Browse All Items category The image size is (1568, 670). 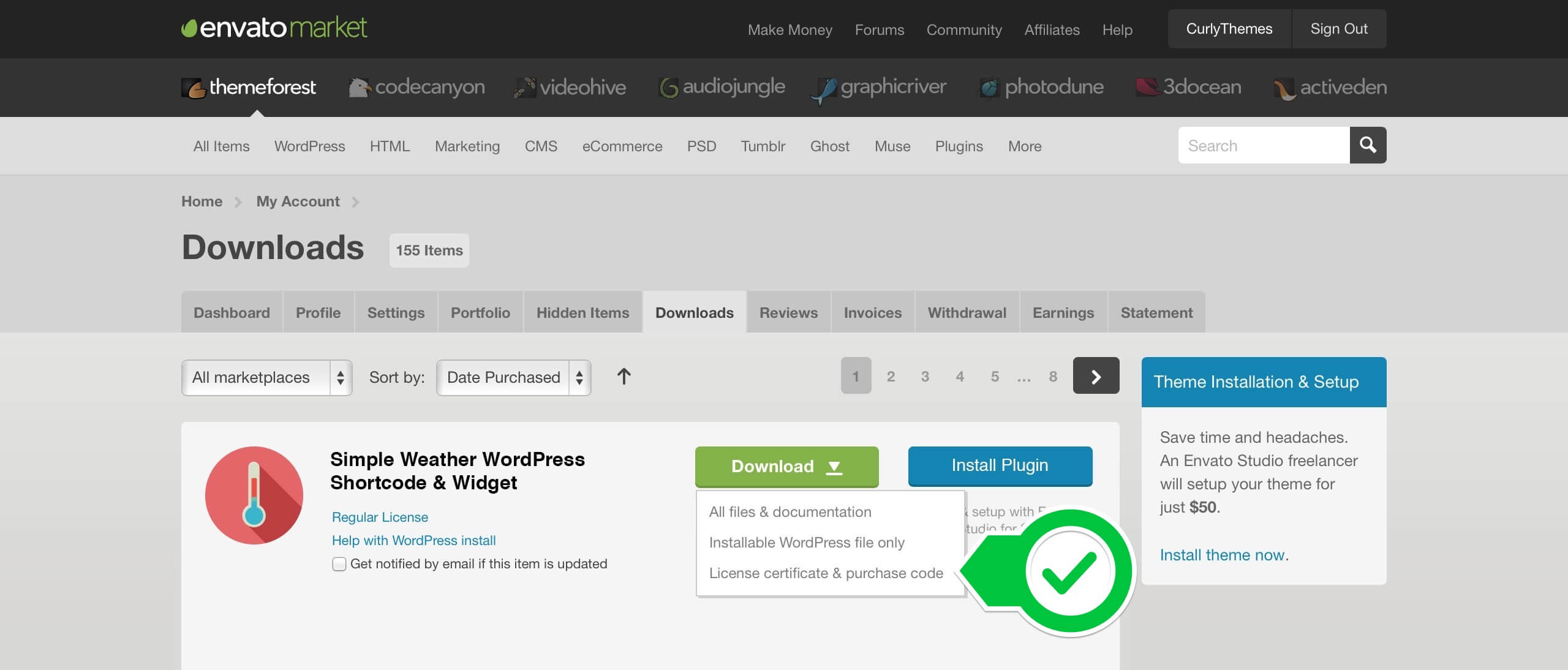pos(221,146)
